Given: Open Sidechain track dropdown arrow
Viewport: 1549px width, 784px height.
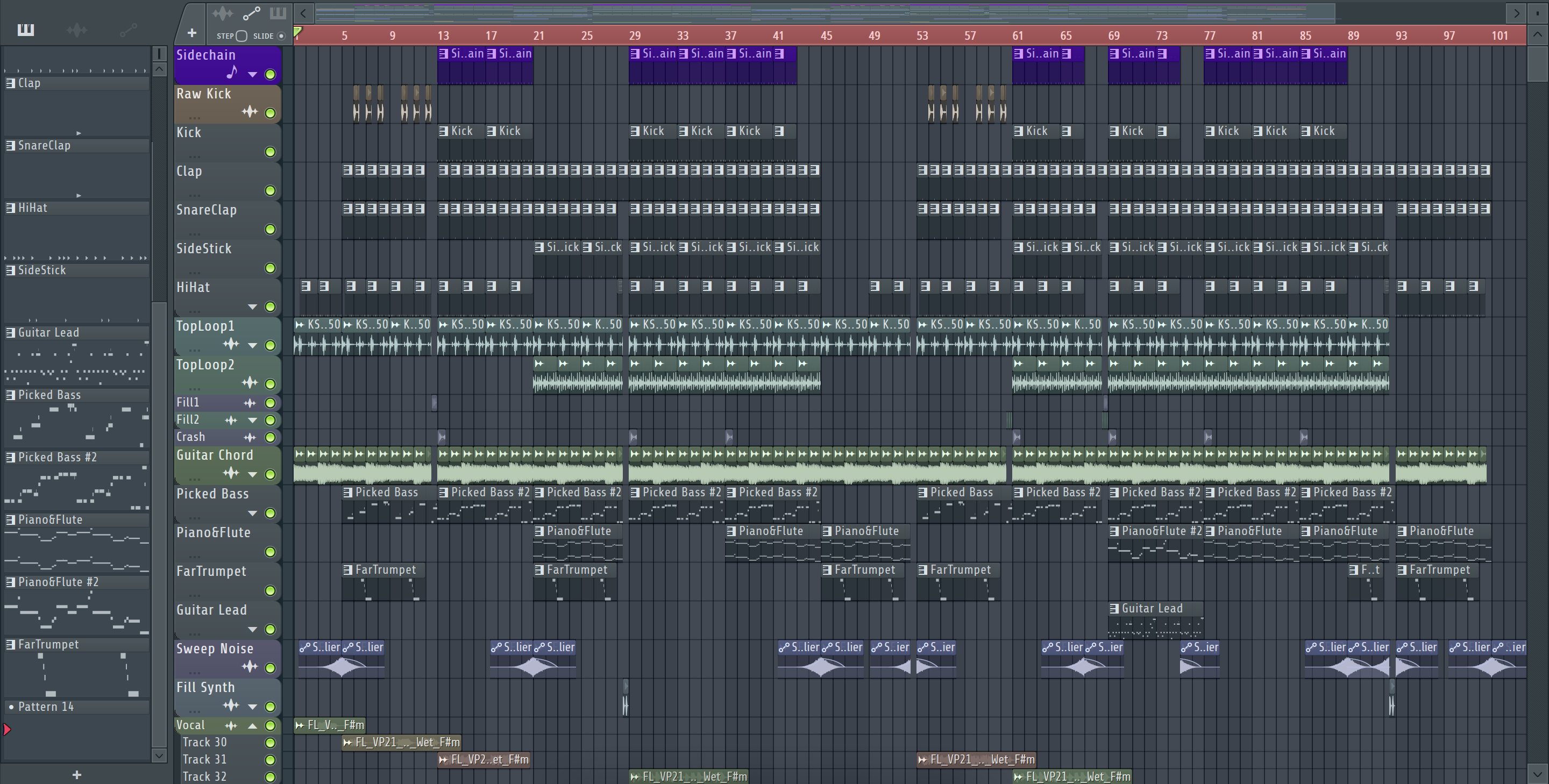Looking at the screenshot, I should point(253,75).
